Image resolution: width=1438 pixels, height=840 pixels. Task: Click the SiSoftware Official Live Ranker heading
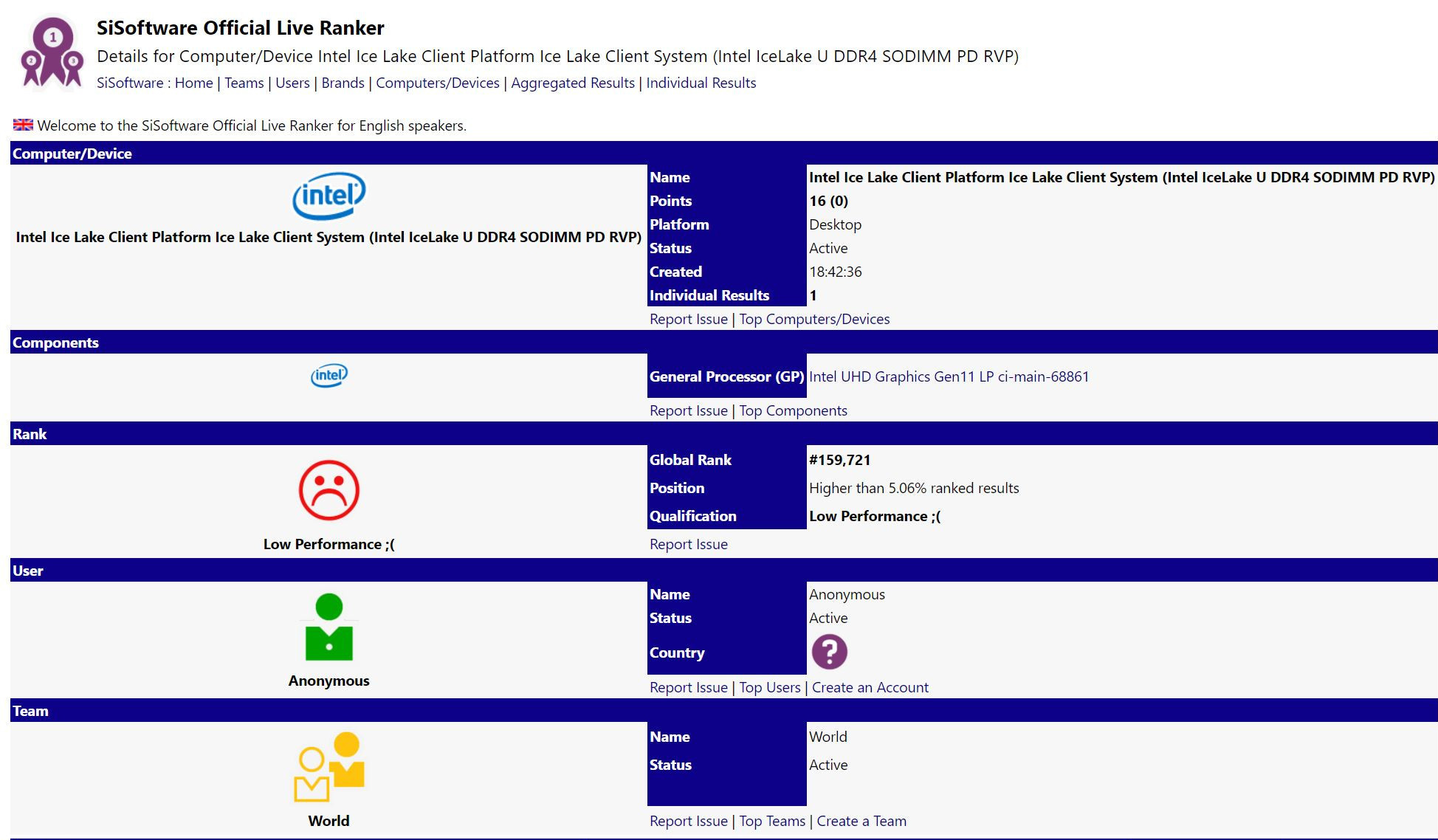click(241, 28)
